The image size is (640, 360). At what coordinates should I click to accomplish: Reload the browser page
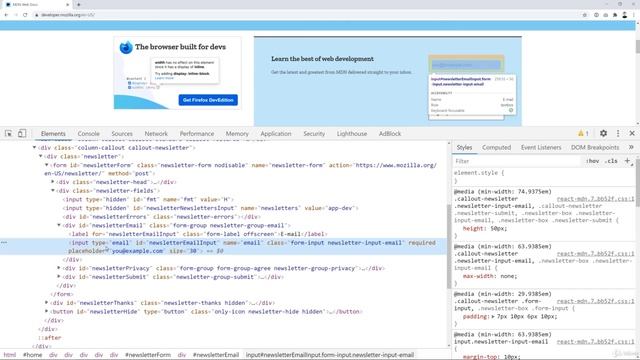[x=25, y=15]
